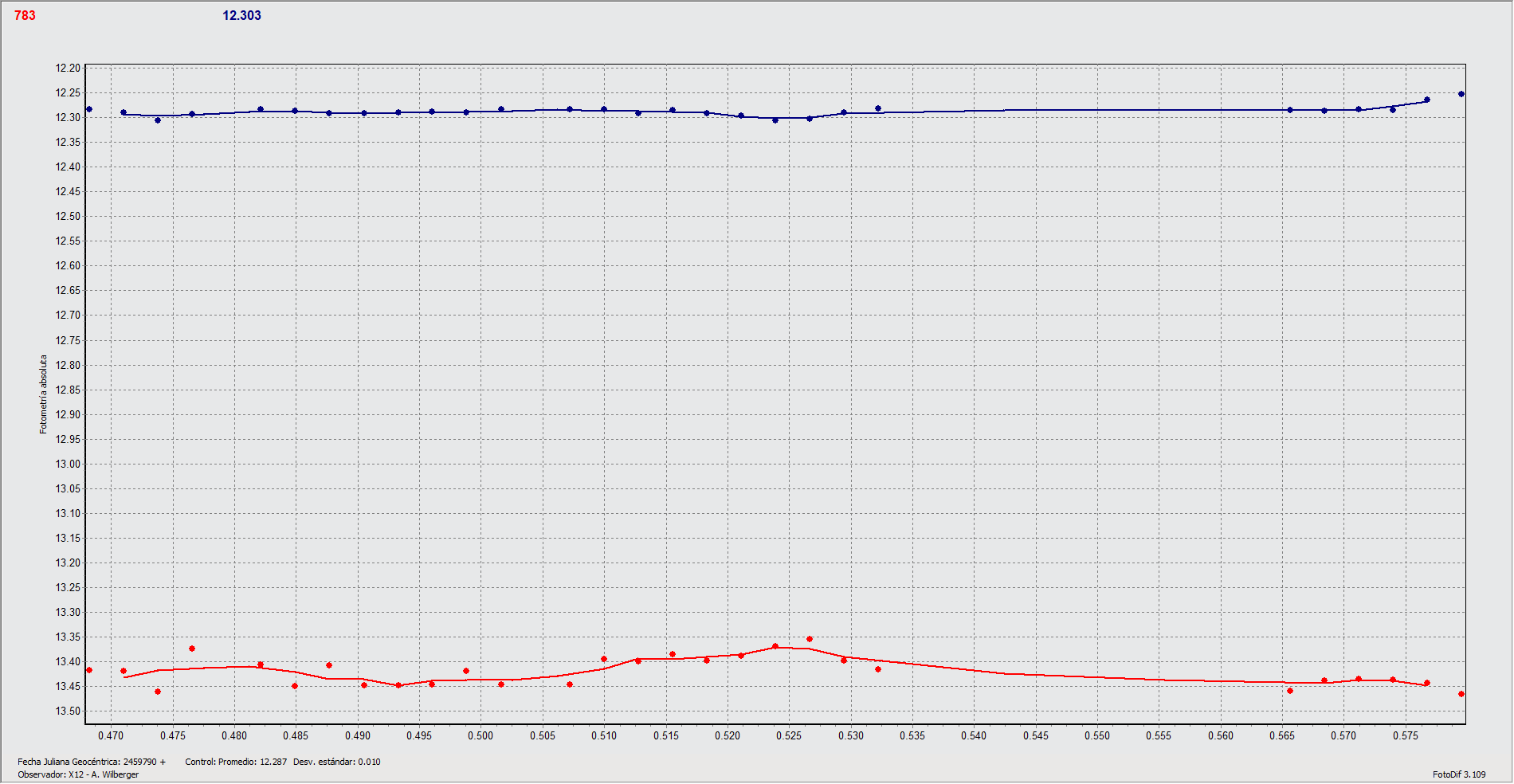Click the 12.20 y-axis tick label
Viewport: 1514px width, 784px height.
[68, 68]
